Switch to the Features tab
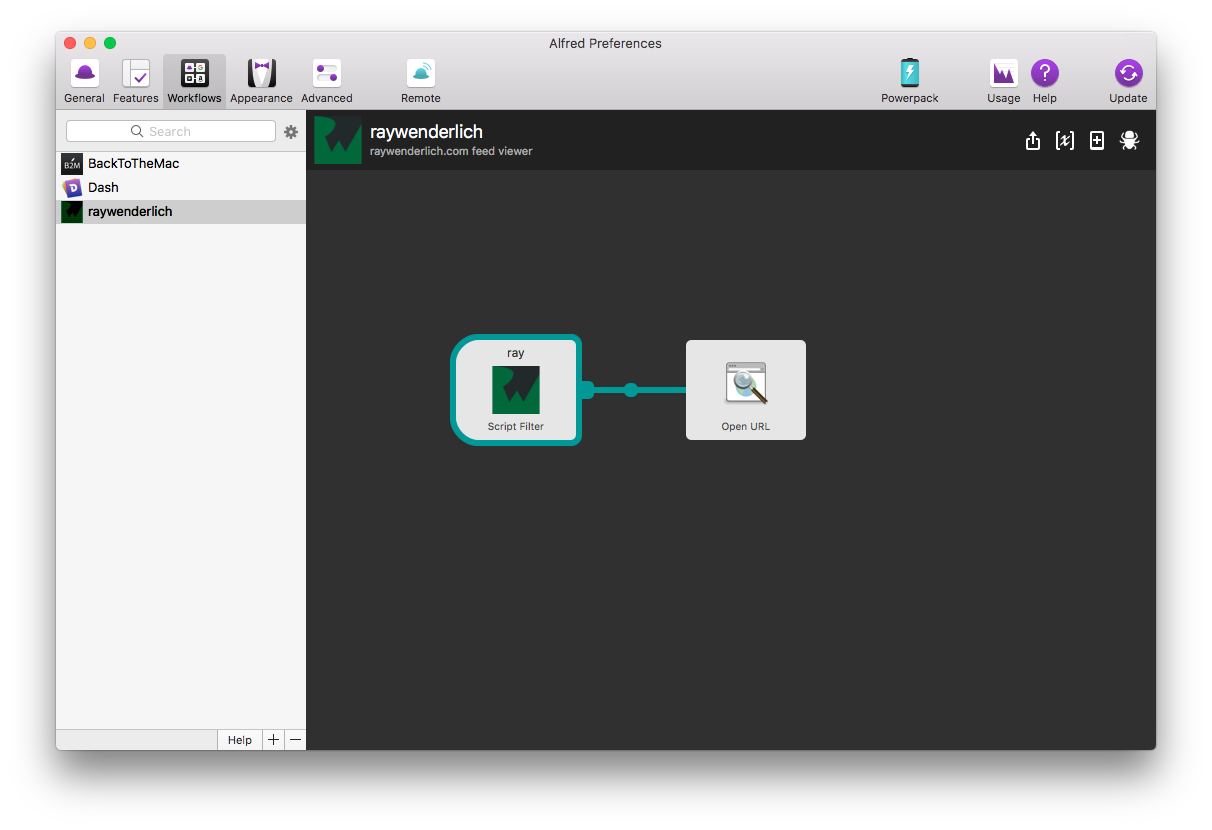This screenshot has height=830, width=1212. click(x=135, y=81)
